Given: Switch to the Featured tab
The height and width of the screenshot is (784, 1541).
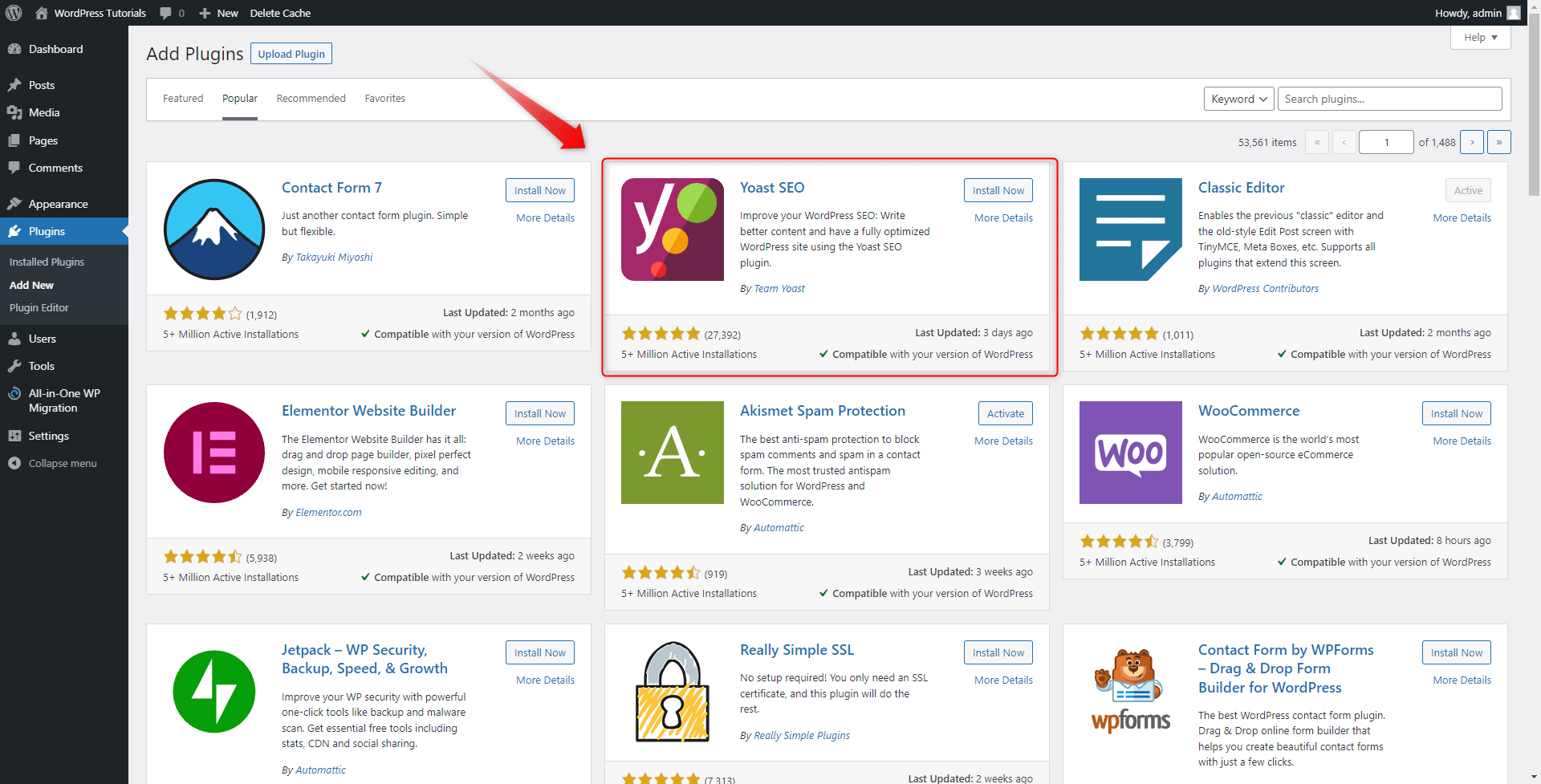Looking at the screenshot, I should [x=183, y=98].
